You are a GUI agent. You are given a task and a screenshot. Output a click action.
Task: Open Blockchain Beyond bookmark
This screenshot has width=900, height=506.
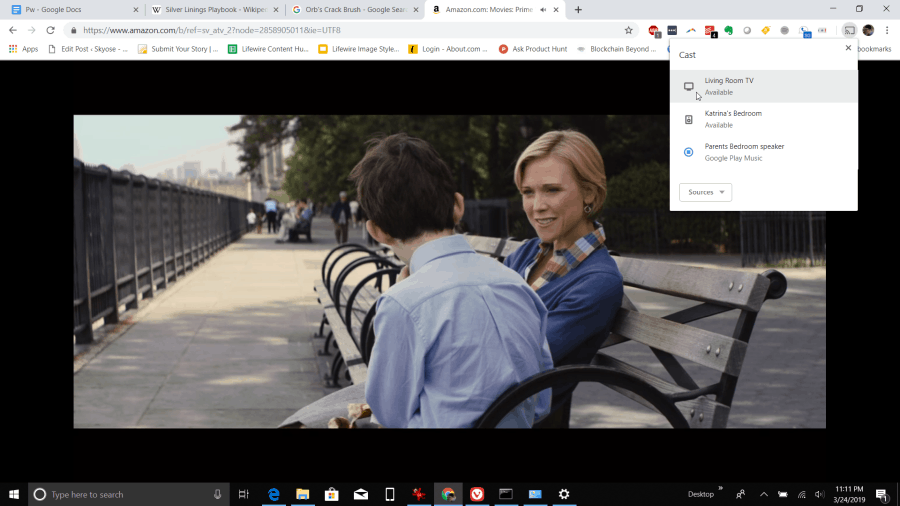click(x=616, y=49)
